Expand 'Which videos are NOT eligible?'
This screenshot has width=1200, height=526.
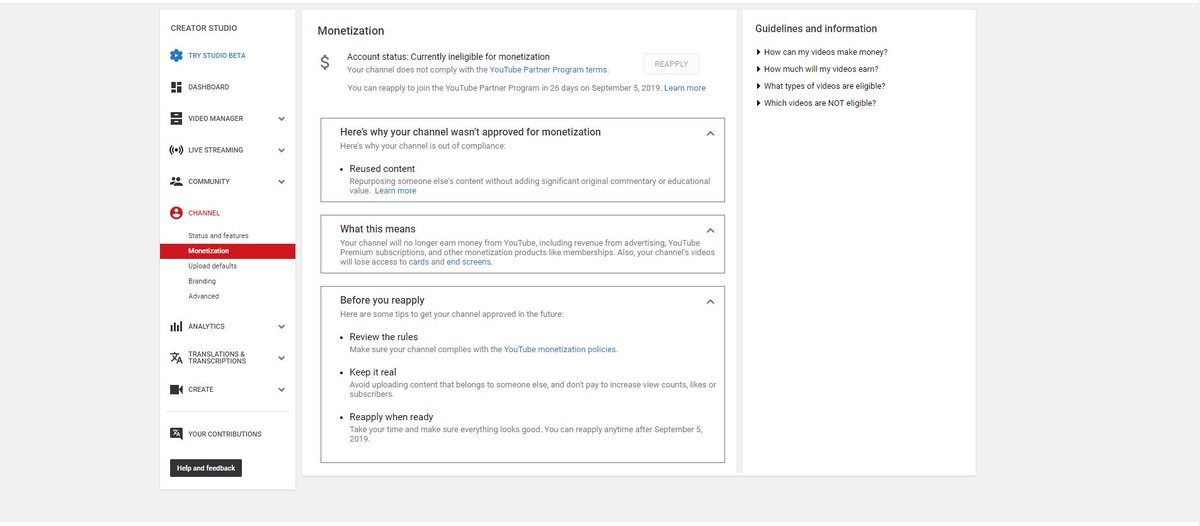(816, 103)
